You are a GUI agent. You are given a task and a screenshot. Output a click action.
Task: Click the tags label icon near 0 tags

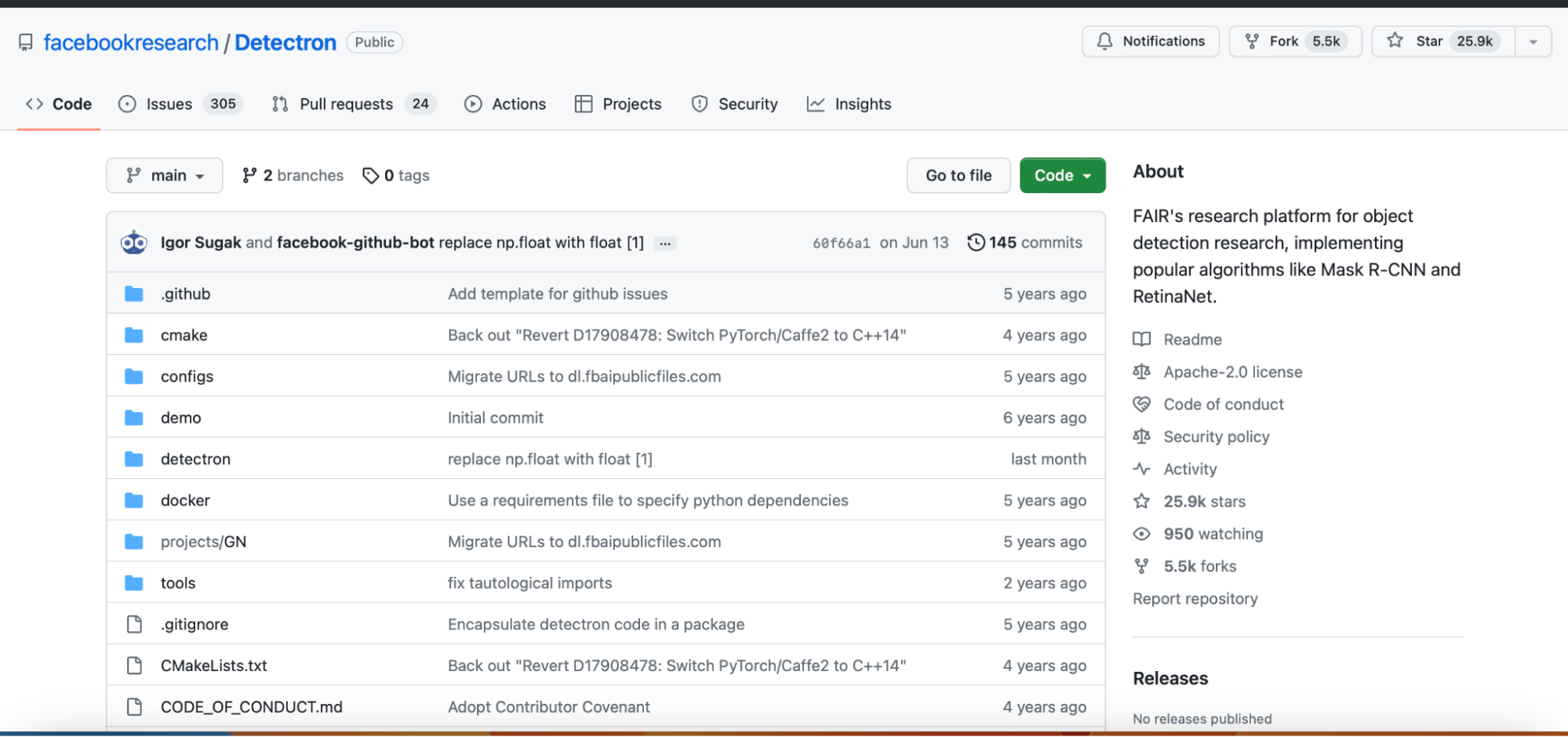pos(370,175)
